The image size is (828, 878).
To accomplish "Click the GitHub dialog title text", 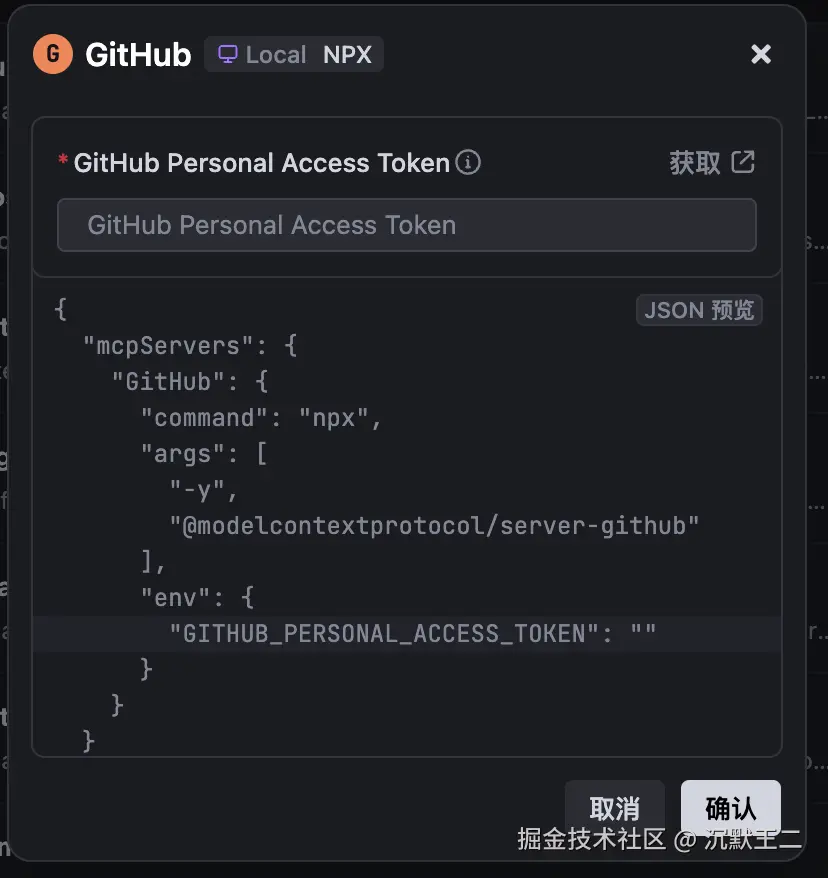I will pyautogui.click(x=138, y=55).
